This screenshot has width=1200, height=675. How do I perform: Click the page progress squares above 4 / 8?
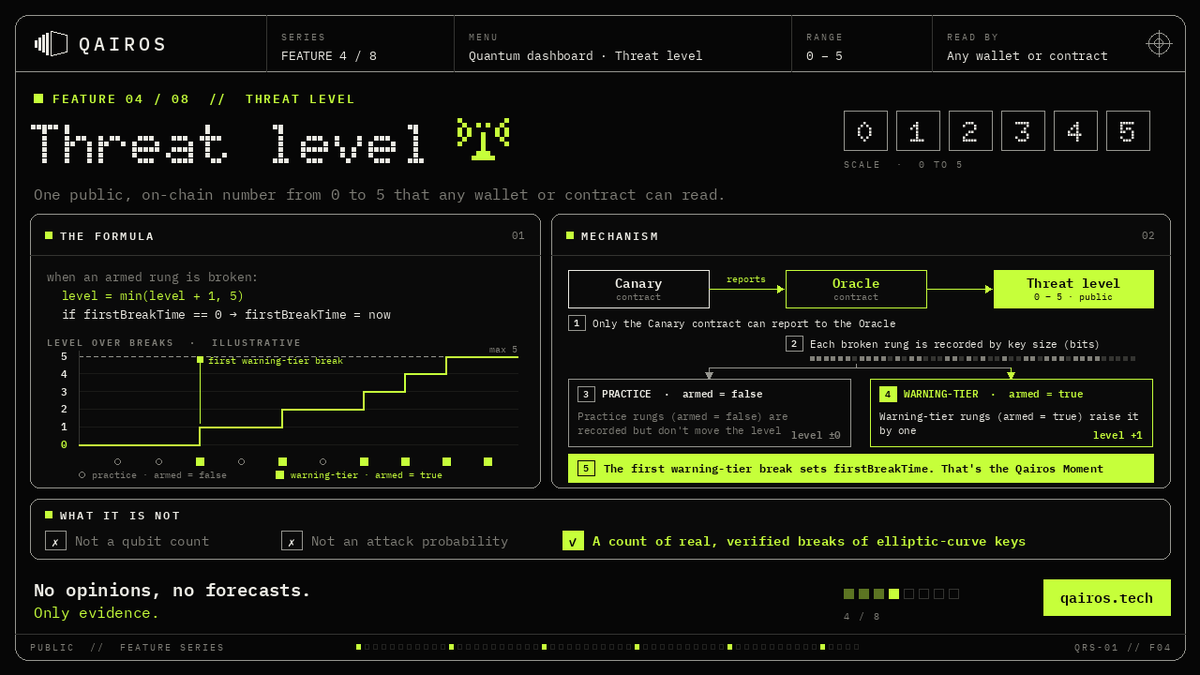pyautogui.click(x=901, y=593)
